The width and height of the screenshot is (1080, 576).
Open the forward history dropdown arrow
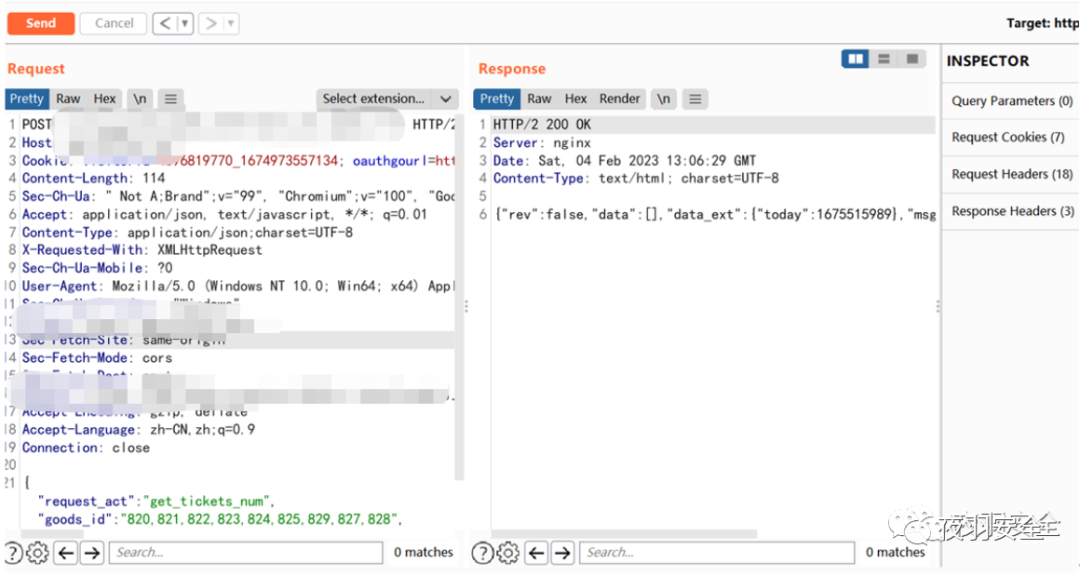pyautogui.click(x=230, y=23)
